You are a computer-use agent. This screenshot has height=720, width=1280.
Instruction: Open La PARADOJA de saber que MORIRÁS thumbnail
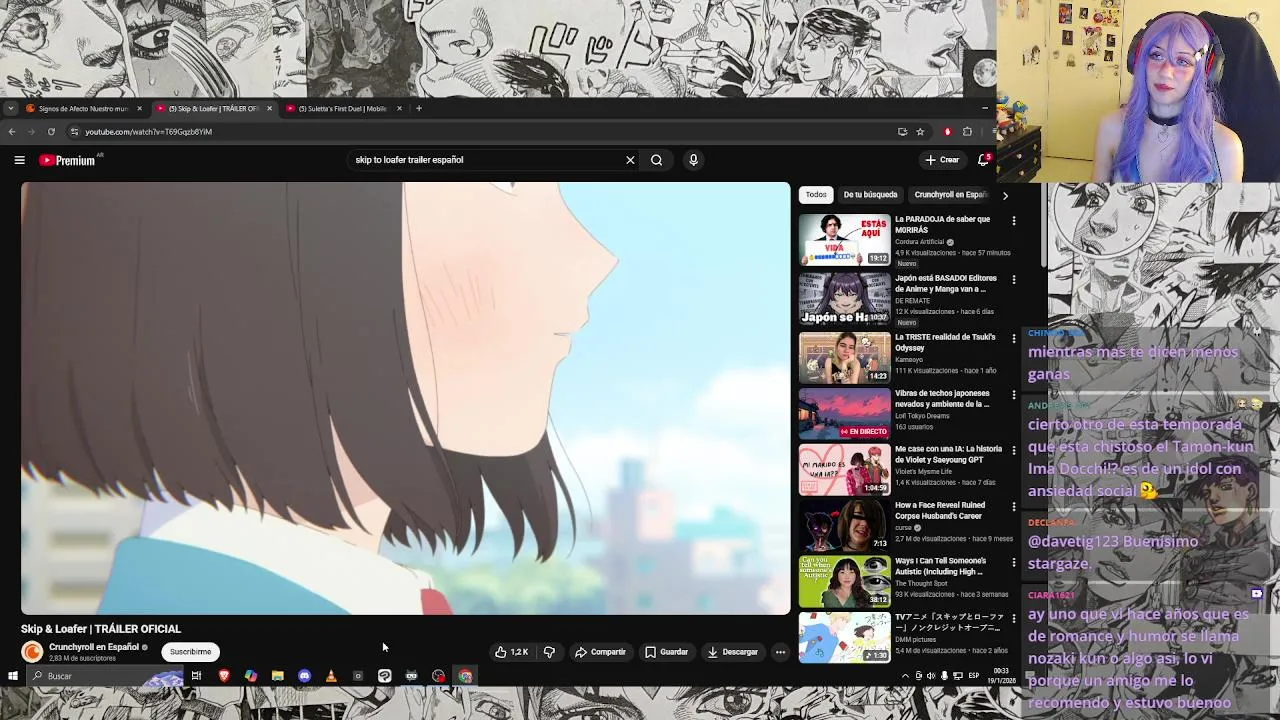point(844,240)
